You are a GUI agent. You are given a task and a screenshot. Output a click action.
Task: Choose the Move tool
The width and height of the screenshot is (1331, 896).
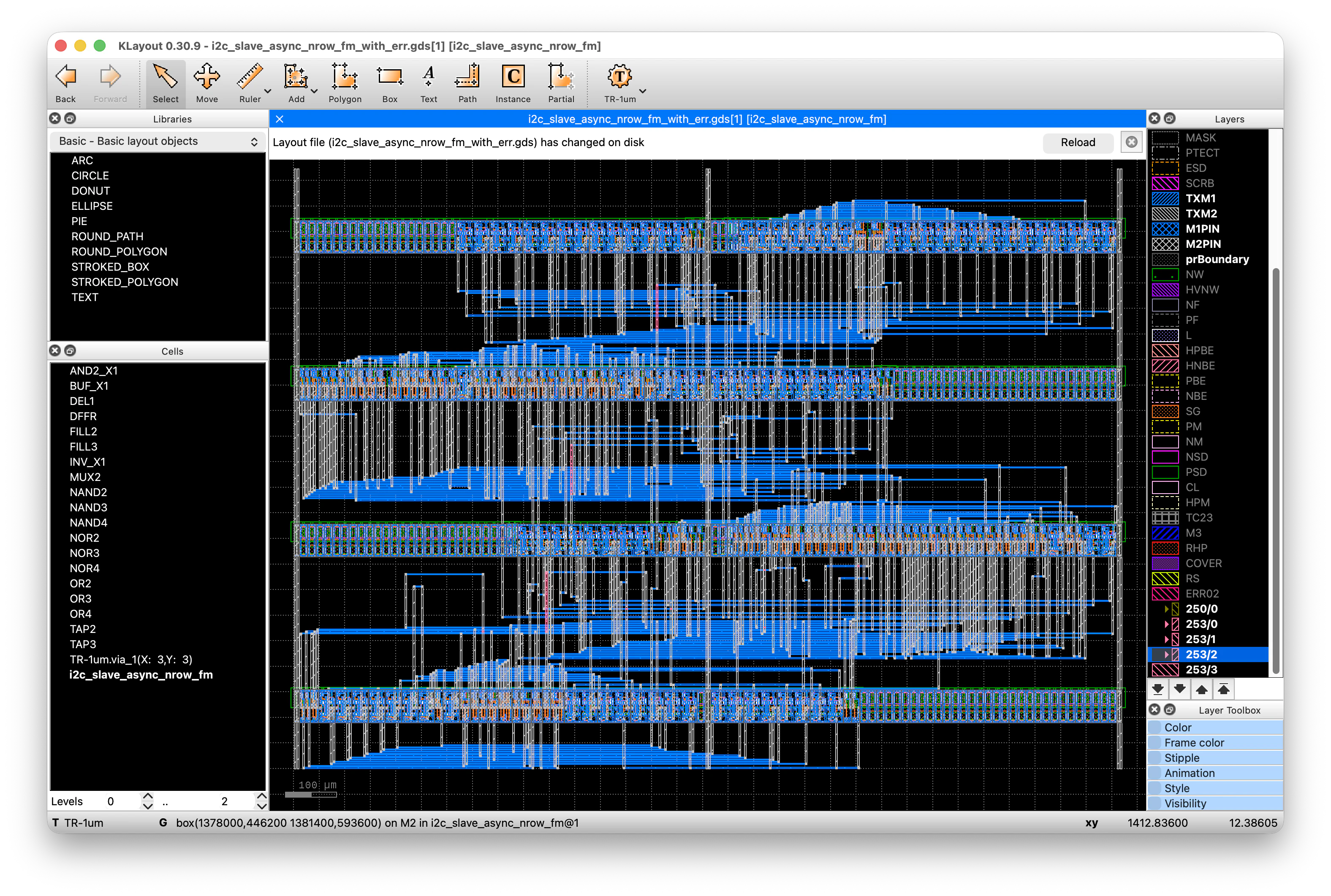[x=207, y=83]
